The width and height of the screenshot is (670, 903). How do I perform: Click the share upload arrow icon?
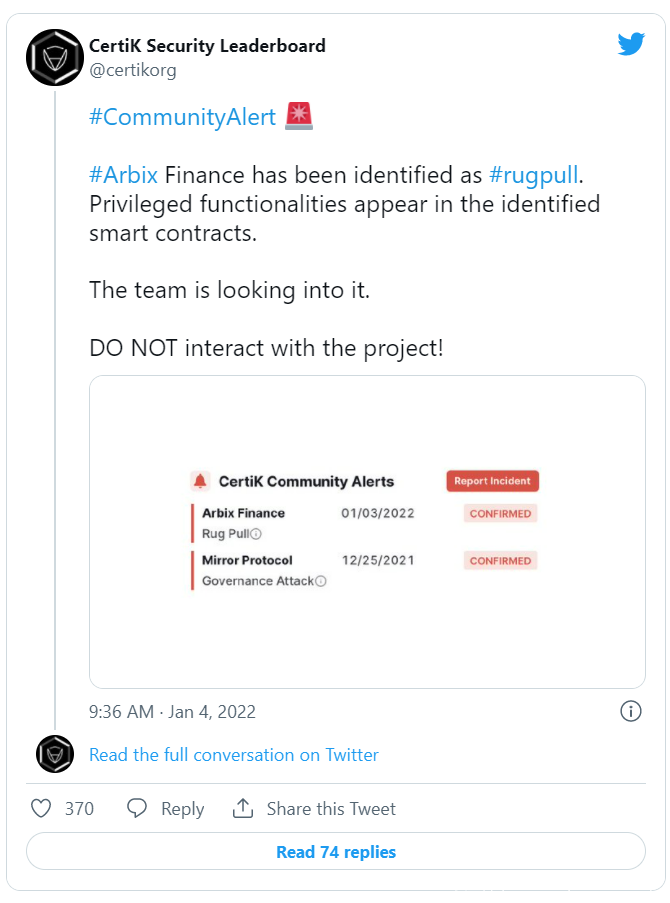242,809
